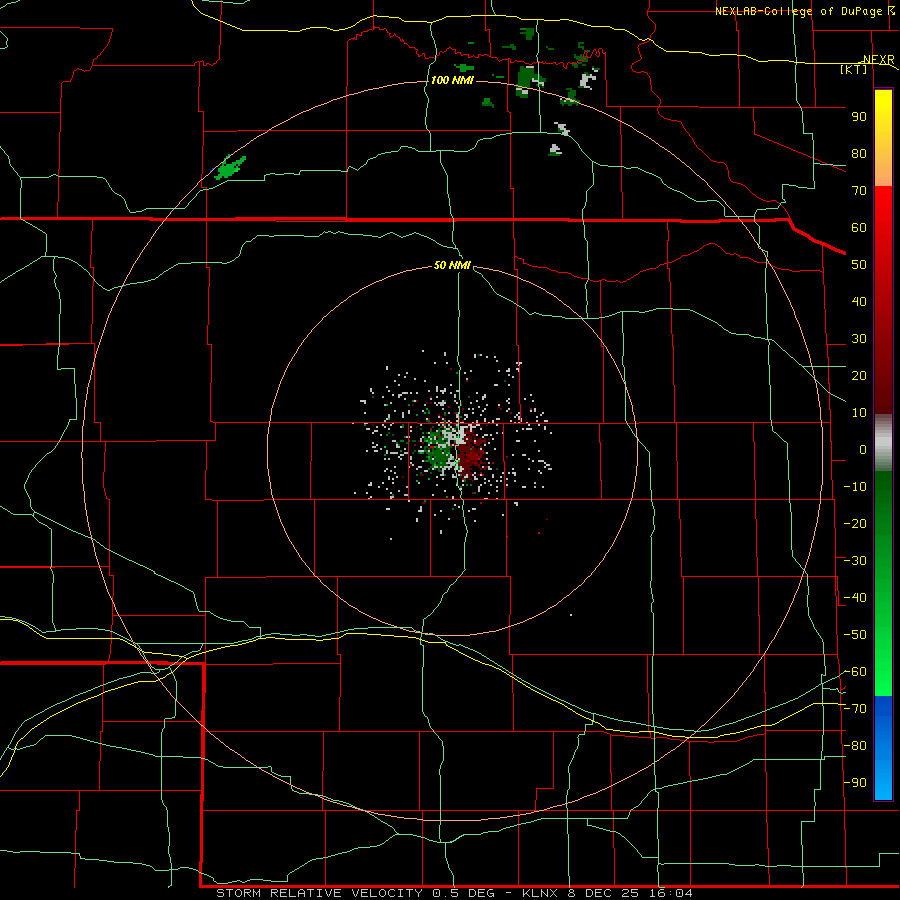
Task: Click the -90 value on velocity scale
Action: click(x=855, y=782)
